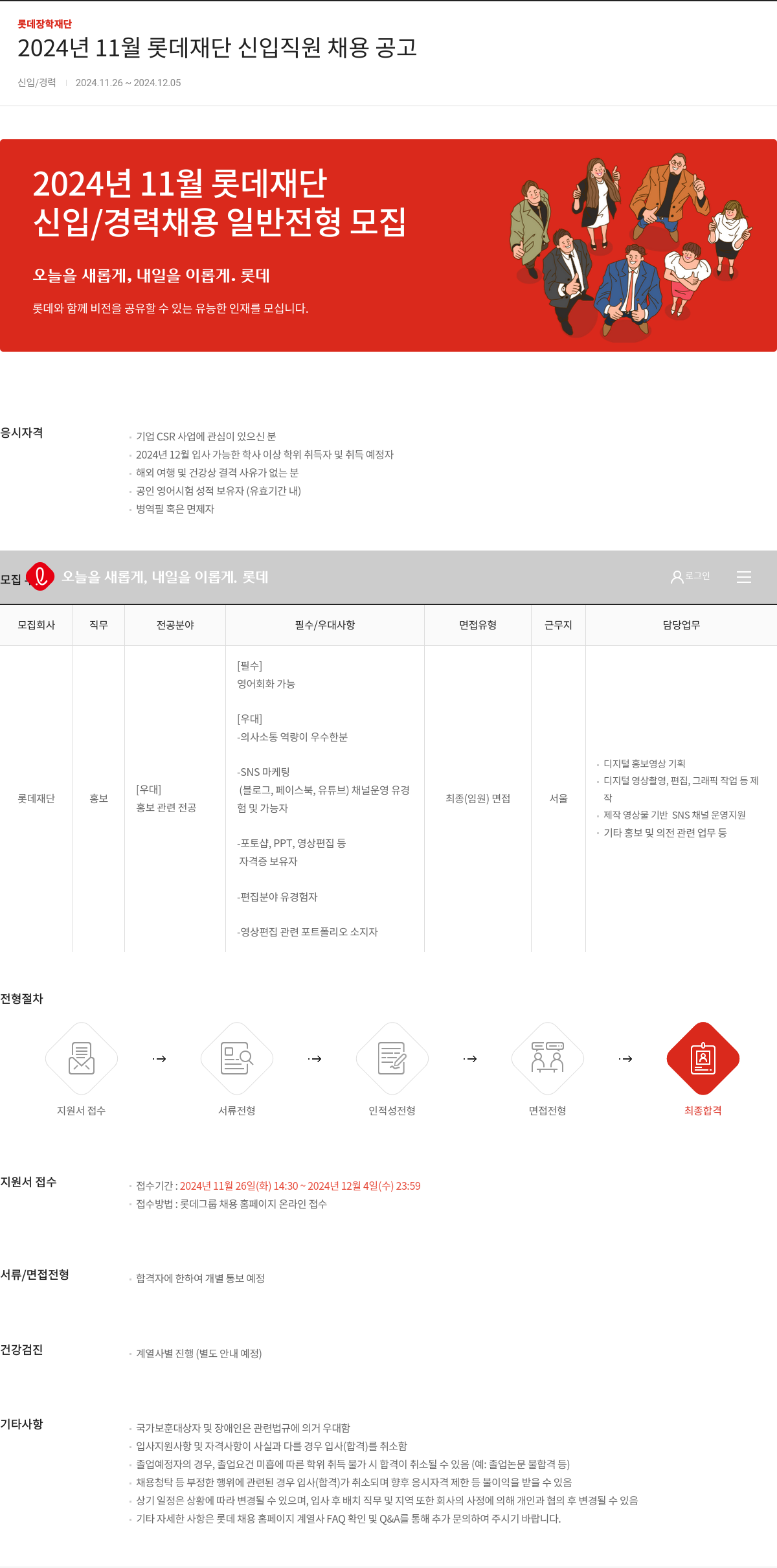777x1568 pixels.
Task: Click the 근무지 column header
Action: coord(558,625)
